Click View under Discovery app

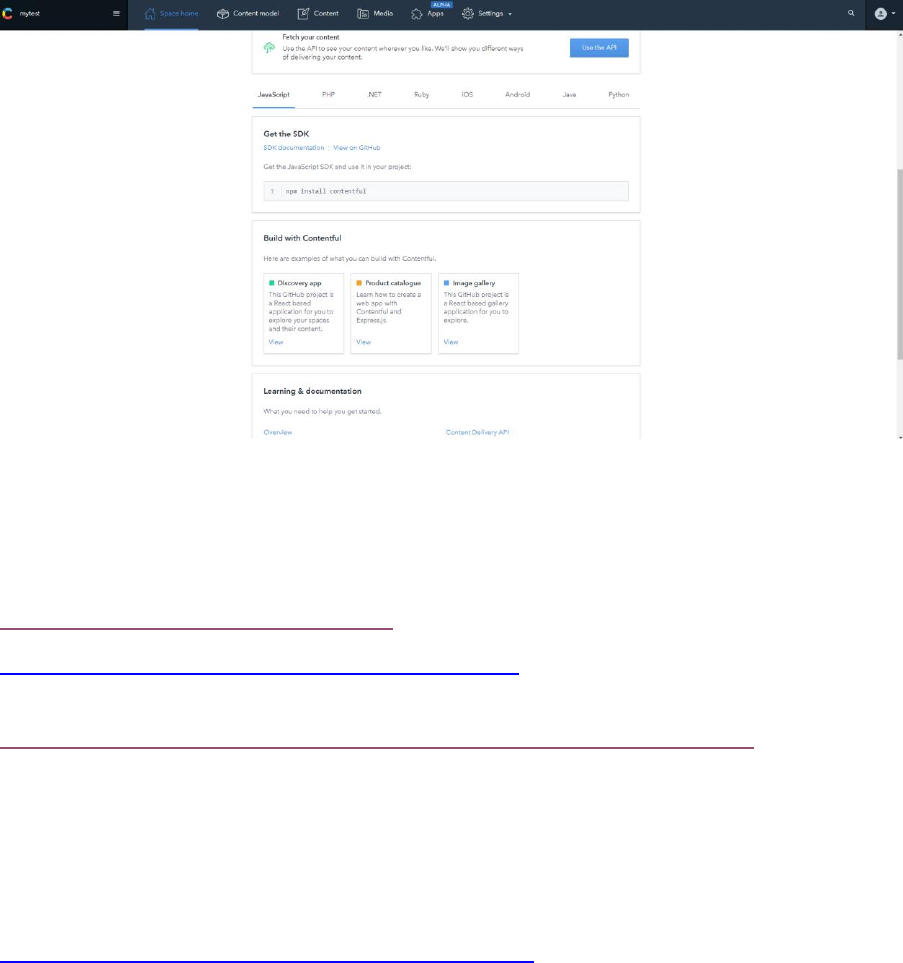(x=276, y=342)
